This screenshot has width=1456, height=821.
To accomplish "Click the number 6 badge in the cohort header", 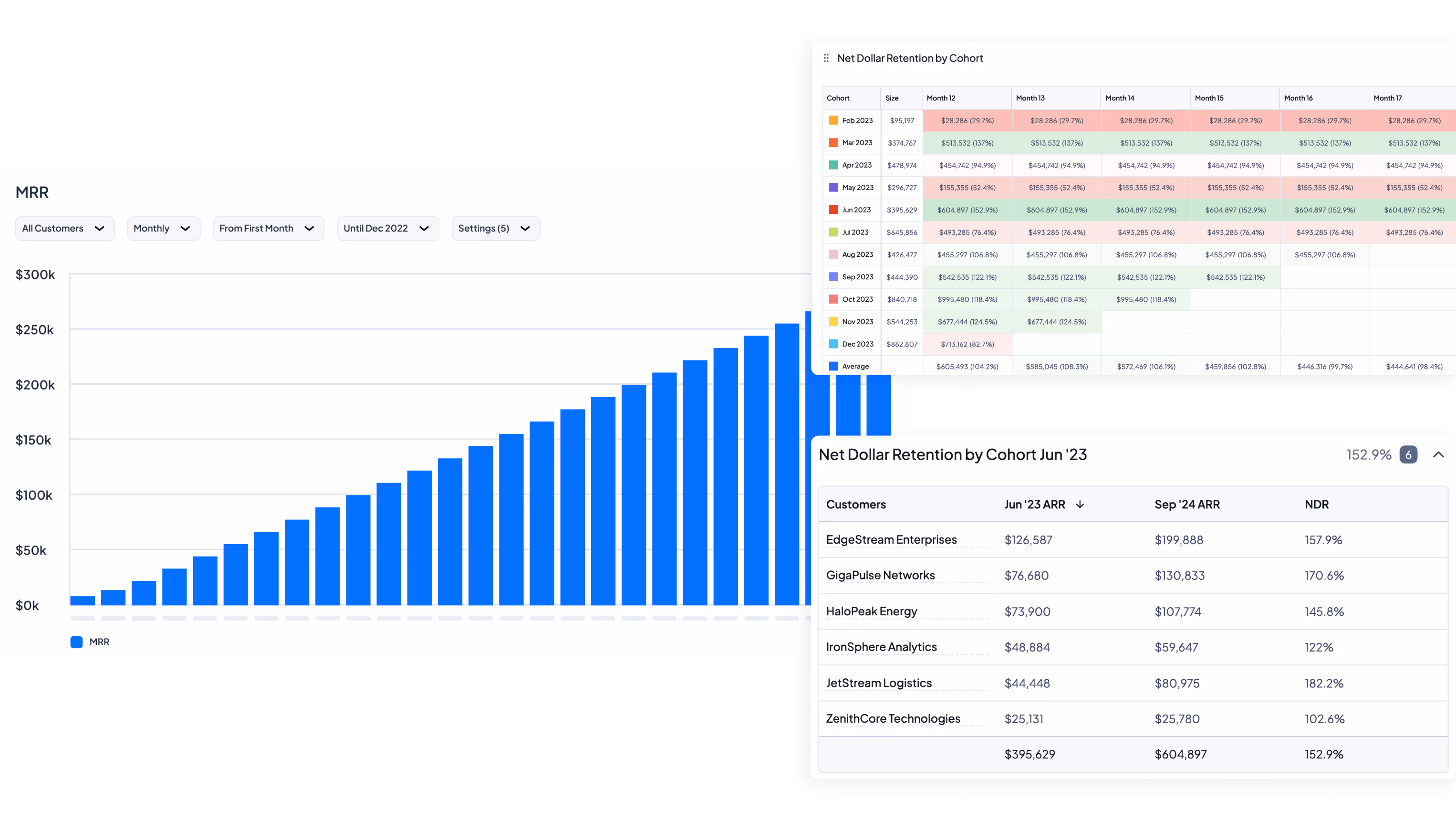I will (x=1408, y=454).
